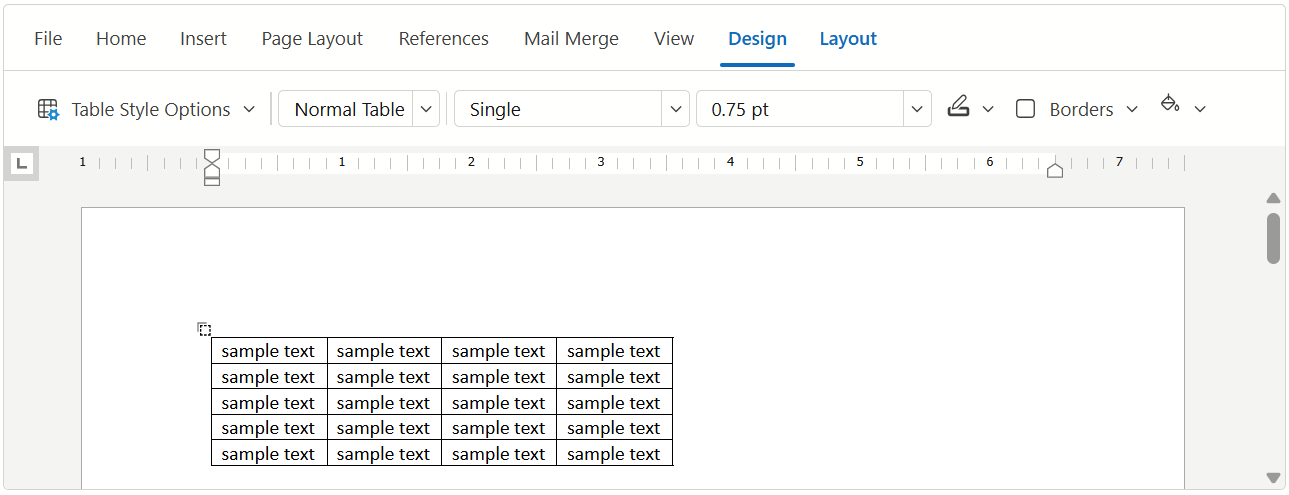Click first-row first-column sample text cell
This screenshot has width=1289, height=495.
point(269,351)
